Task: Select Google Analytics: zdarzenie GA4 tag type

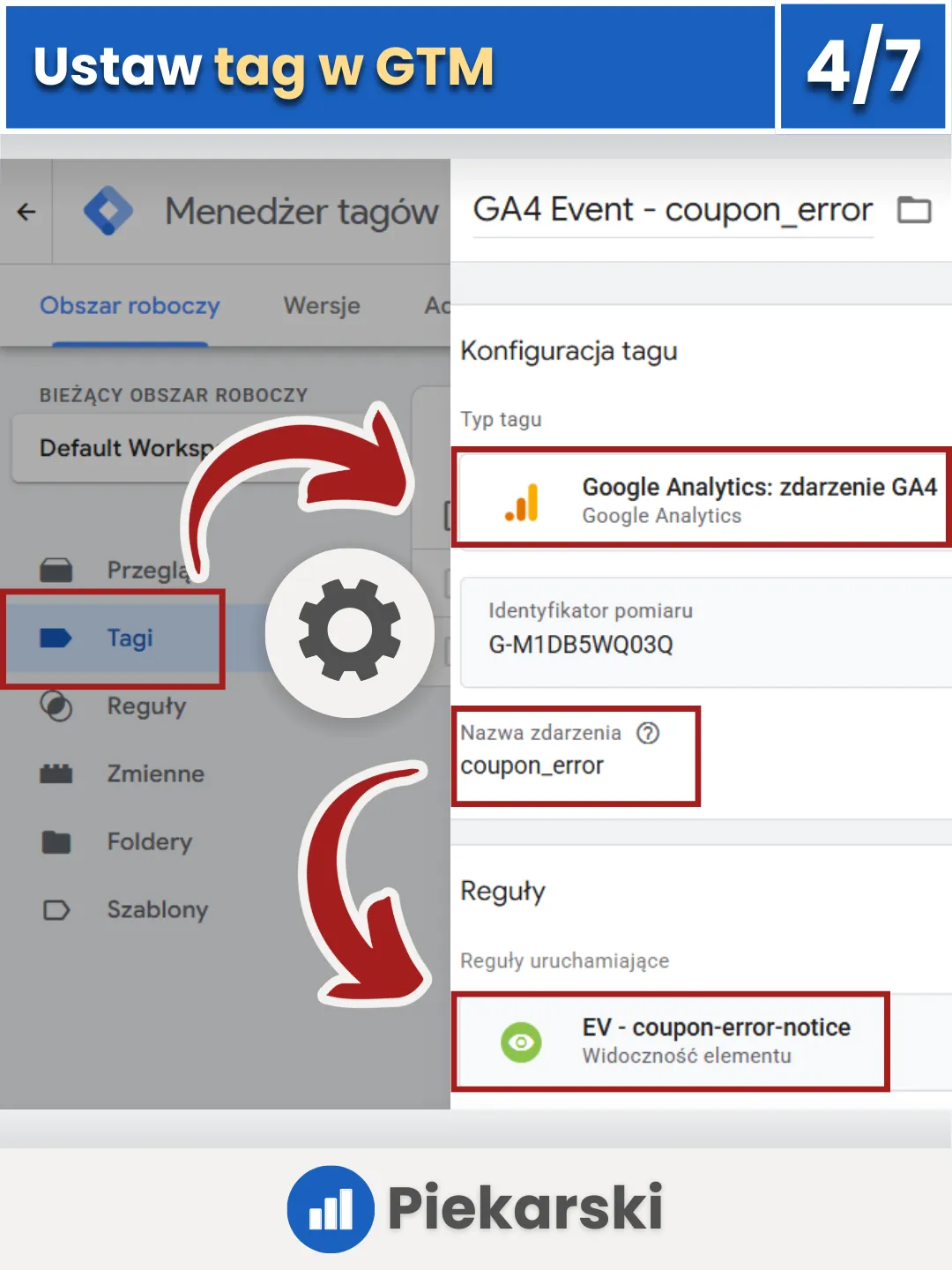Action: [x=702, y=499]
